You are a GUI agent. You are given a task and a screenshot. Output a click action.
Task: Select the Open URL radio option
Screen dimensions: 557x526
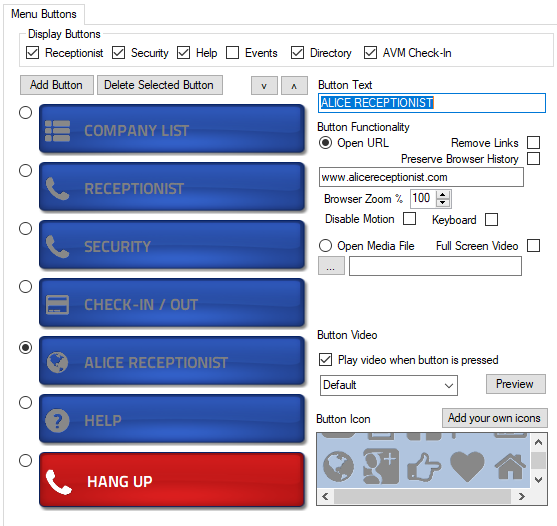325,143
